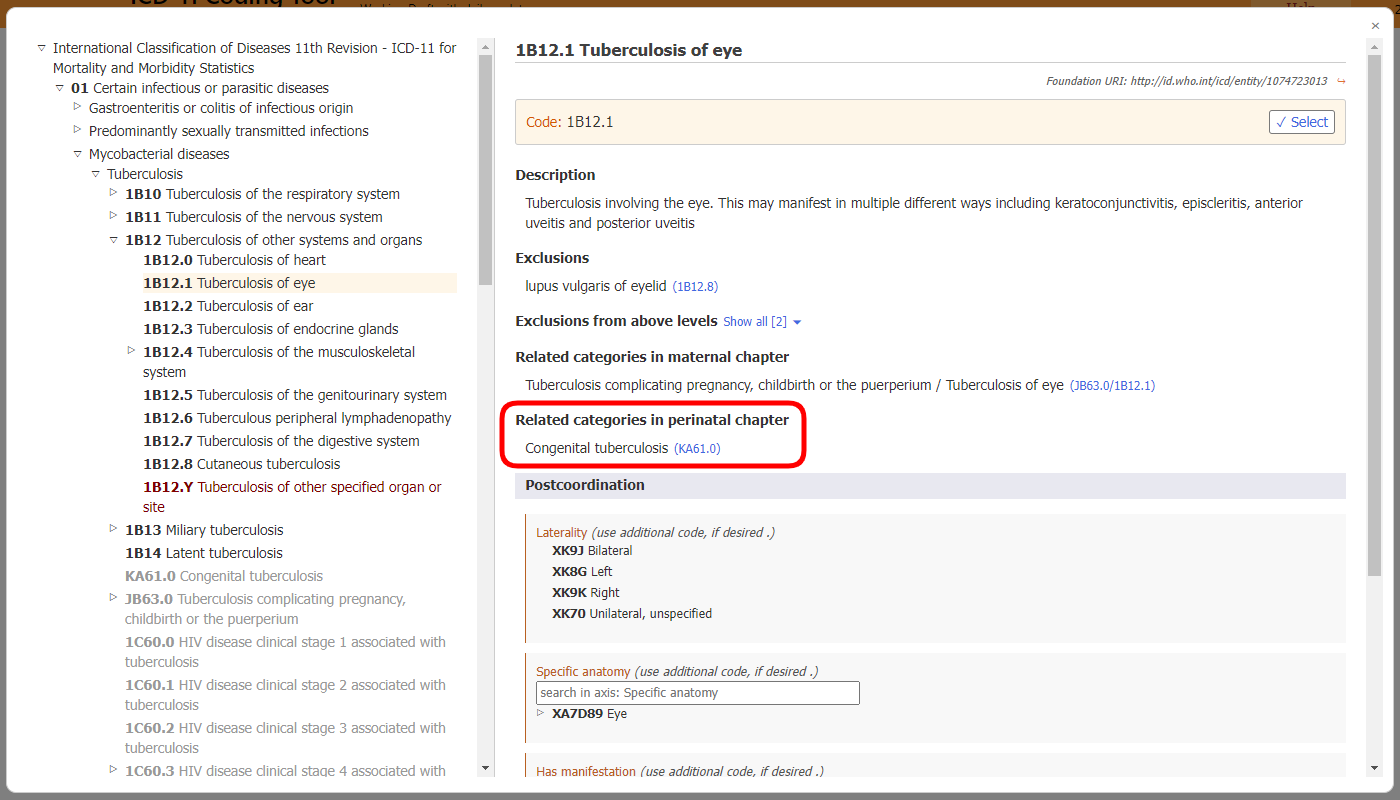Select 1B12.3 Tuberculosis of endocrine glands
The image size is (1400, 800).
tap(270, 328)
